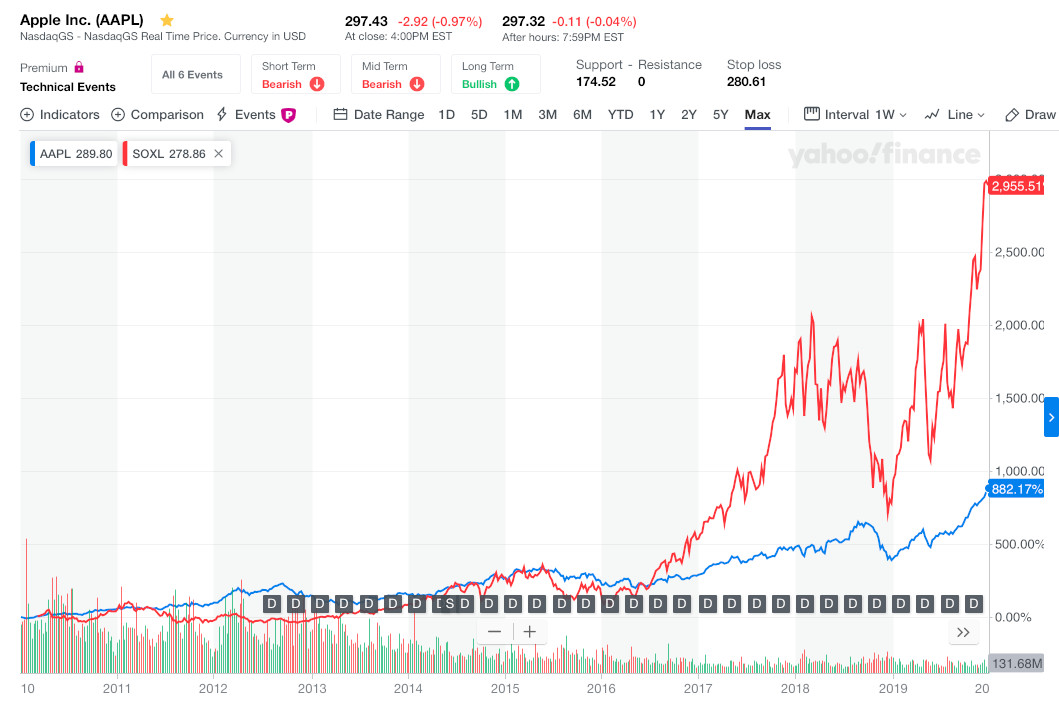1059x708 pixels.
Task: Open the Indicators menu
Action: (x=60, y=115)
